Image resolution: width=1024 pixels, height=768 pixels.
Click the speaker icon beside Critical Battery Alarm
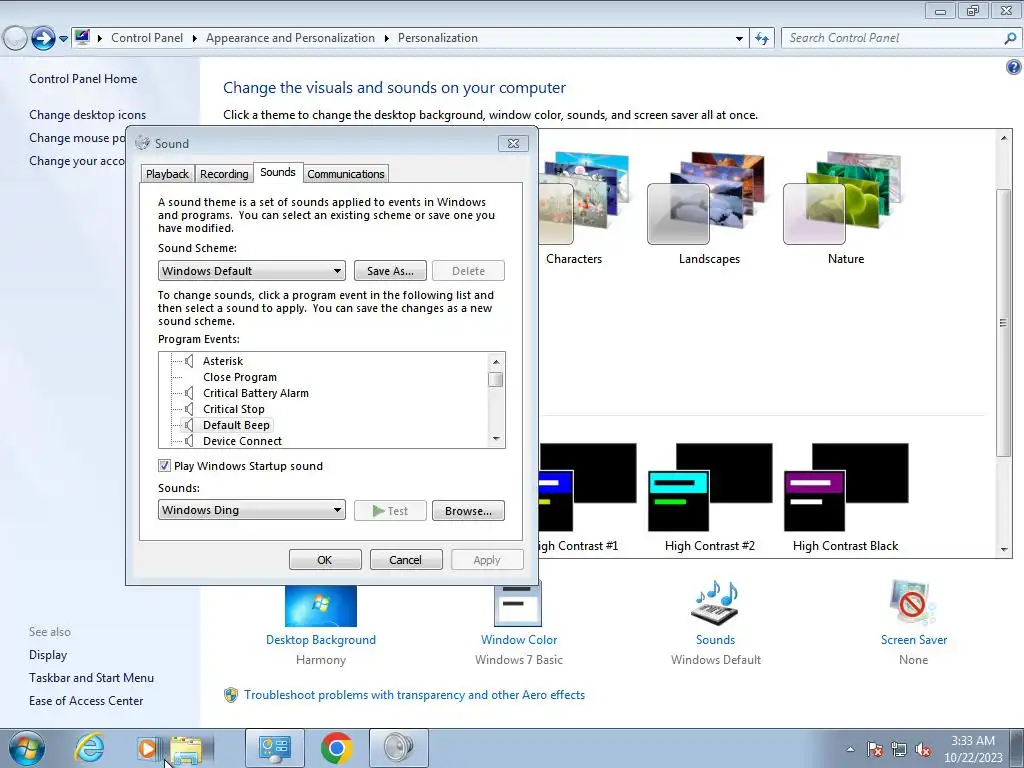click(189, 392)
